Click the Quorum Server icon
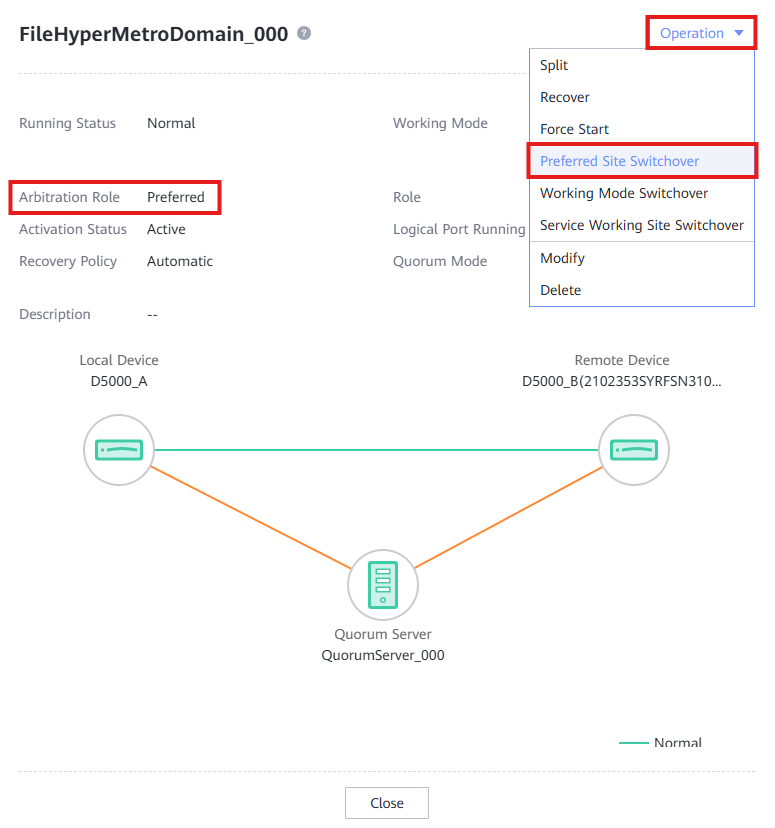This screenshot has width=775, height=828. click(x=383, y=585)
